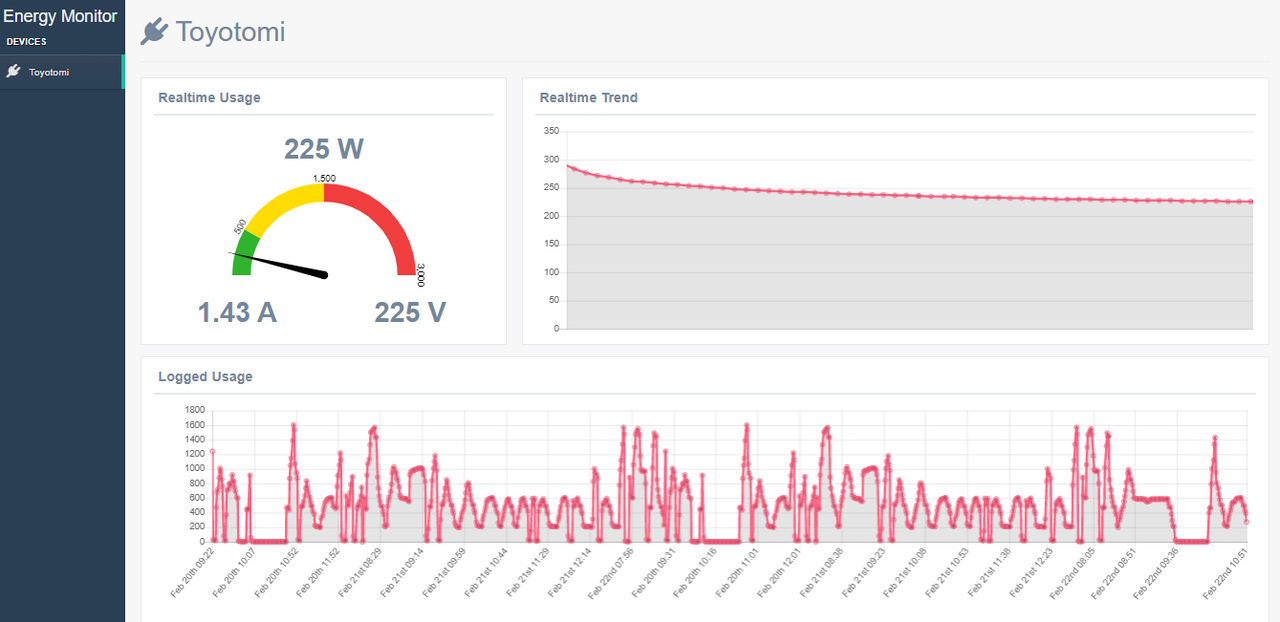Click the final hollow point on Logged Usage
The image size is (1280, 622).
point(1246,522)
